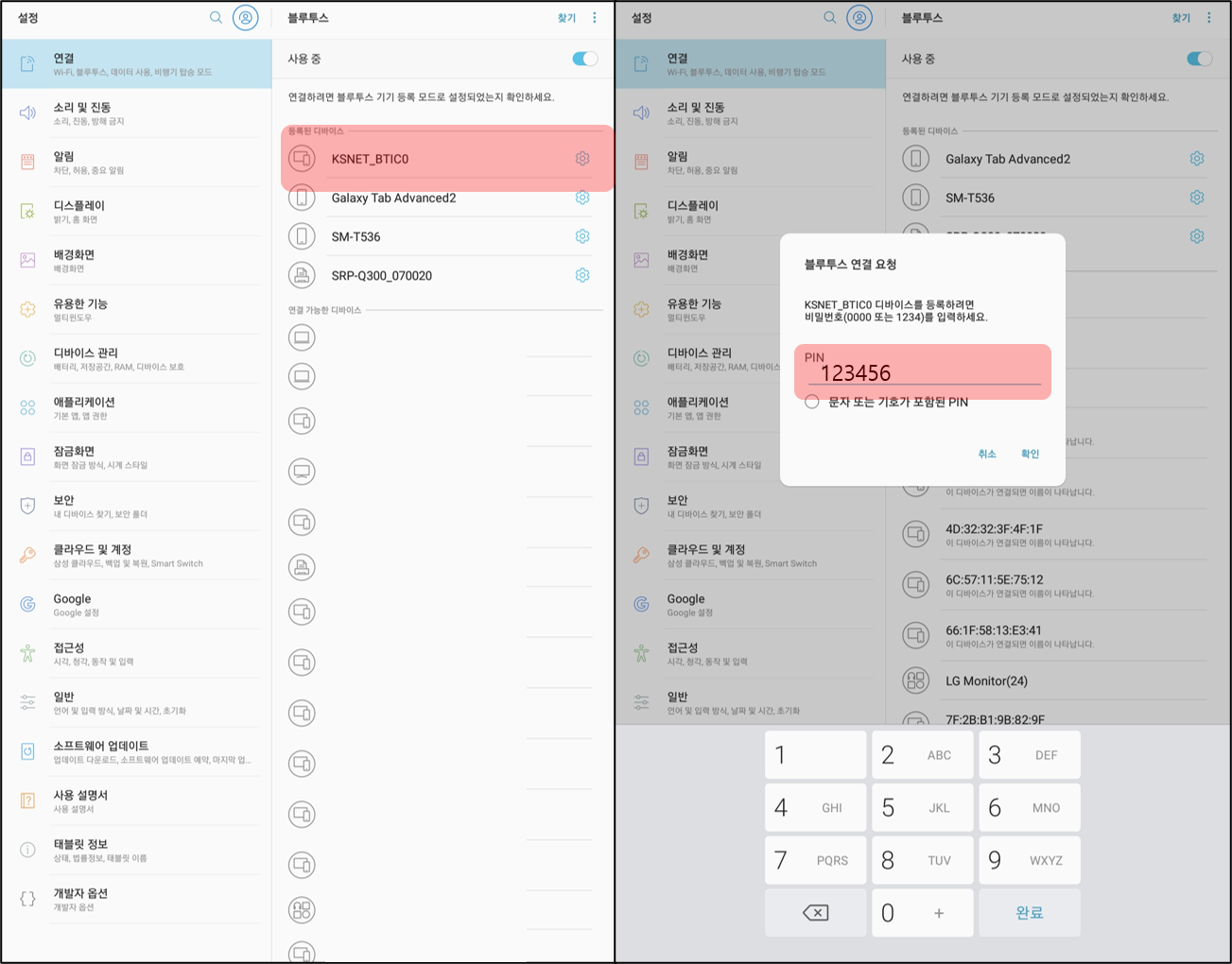Image resolution: width=1232 pixels, height=964 pixels.
Task: Open settings gear for SM-T536 in left screen
Action: pyautogui.click(x=582, y=236)
